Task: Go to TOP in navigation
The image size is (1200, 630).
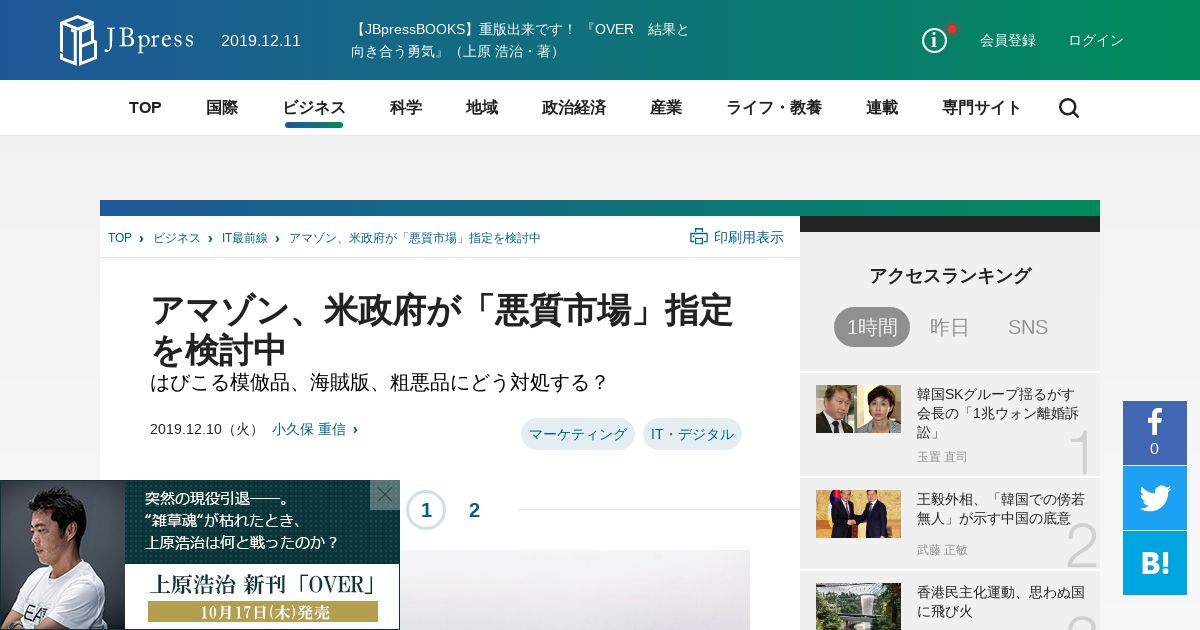Action: [145, 108]
